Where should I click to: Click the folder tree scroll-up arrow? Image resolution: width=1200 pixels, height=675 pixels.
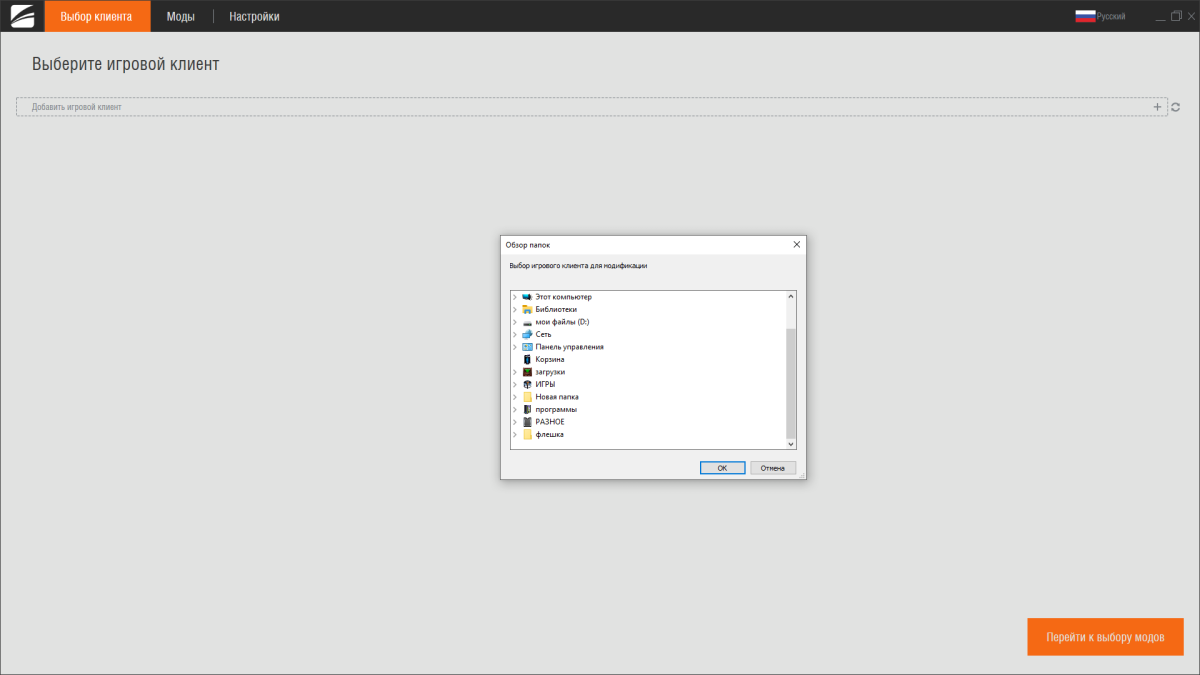click(791, 296)
